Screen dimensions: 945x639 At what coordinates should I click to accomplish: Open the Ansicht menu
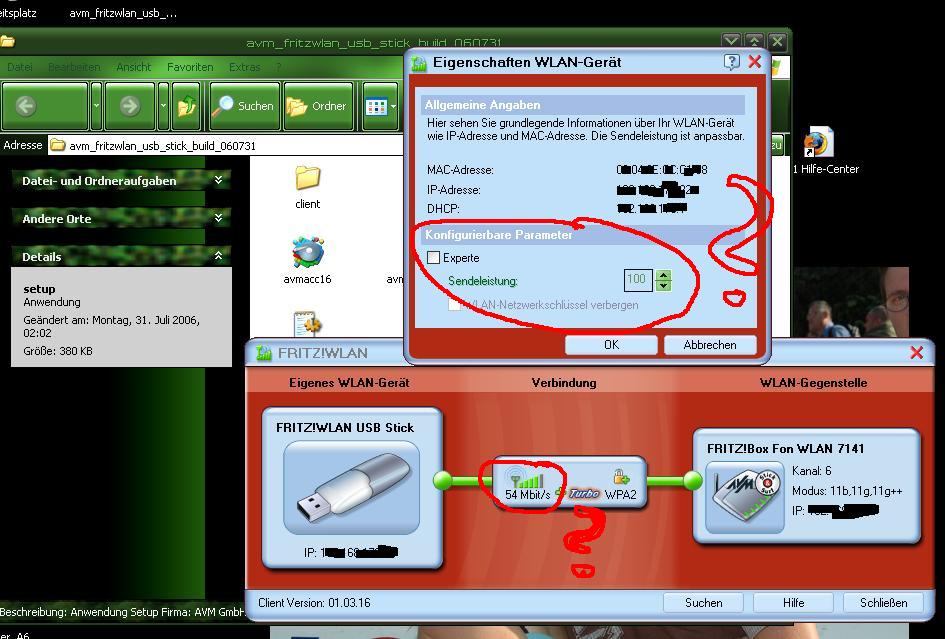tap(134, 67)
